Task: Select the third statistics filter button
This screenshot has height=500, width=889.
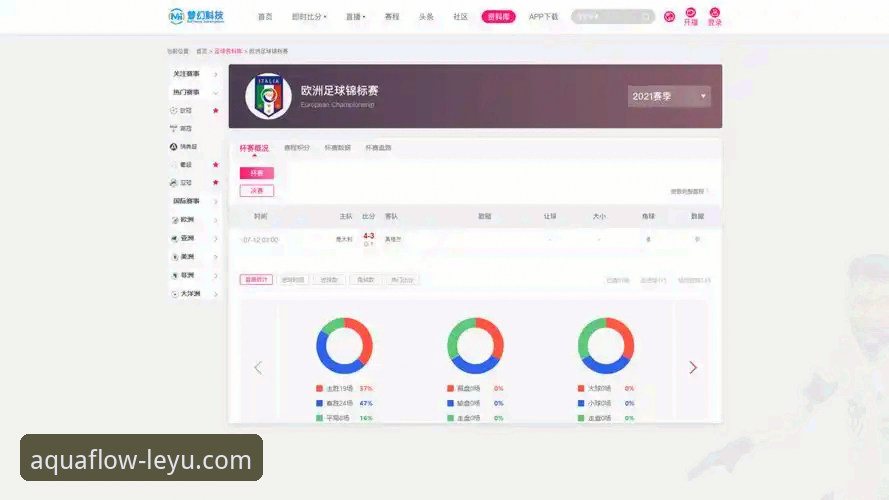Action: point(329,279)
